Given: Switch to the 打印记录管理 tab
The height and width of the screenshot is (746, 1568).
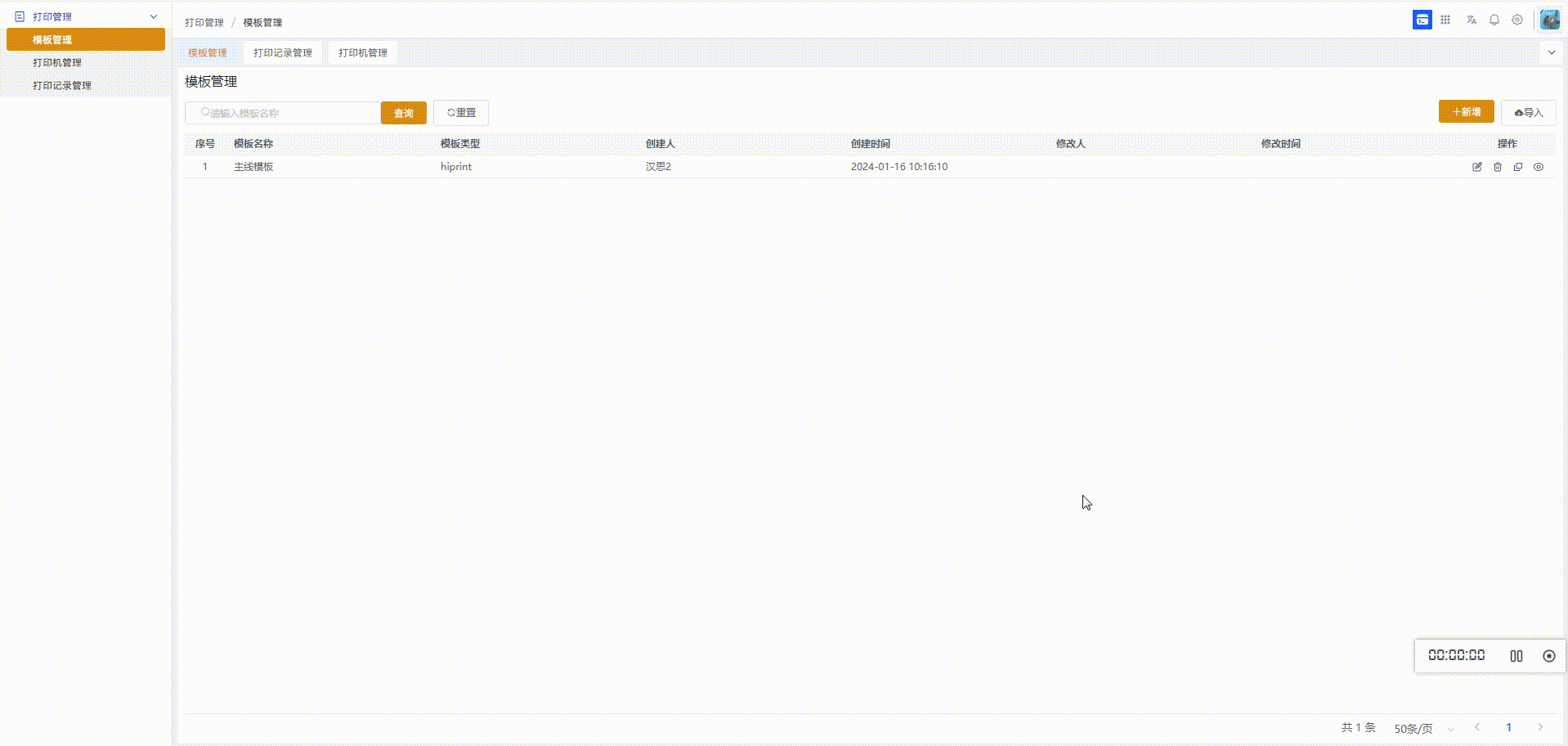Looking at the screenshot, I should 282,52.
